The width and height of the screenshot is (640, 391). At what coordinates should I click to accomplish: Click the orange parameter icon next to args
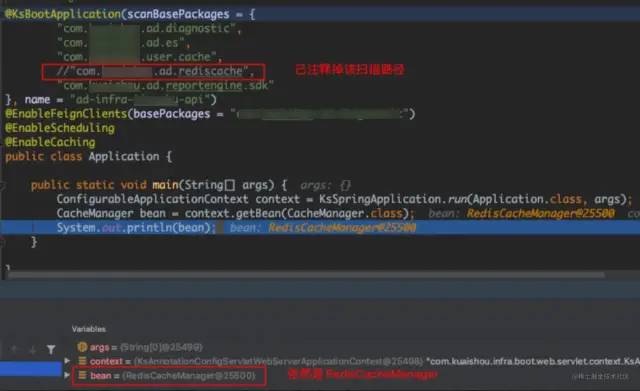coord(82,347)
